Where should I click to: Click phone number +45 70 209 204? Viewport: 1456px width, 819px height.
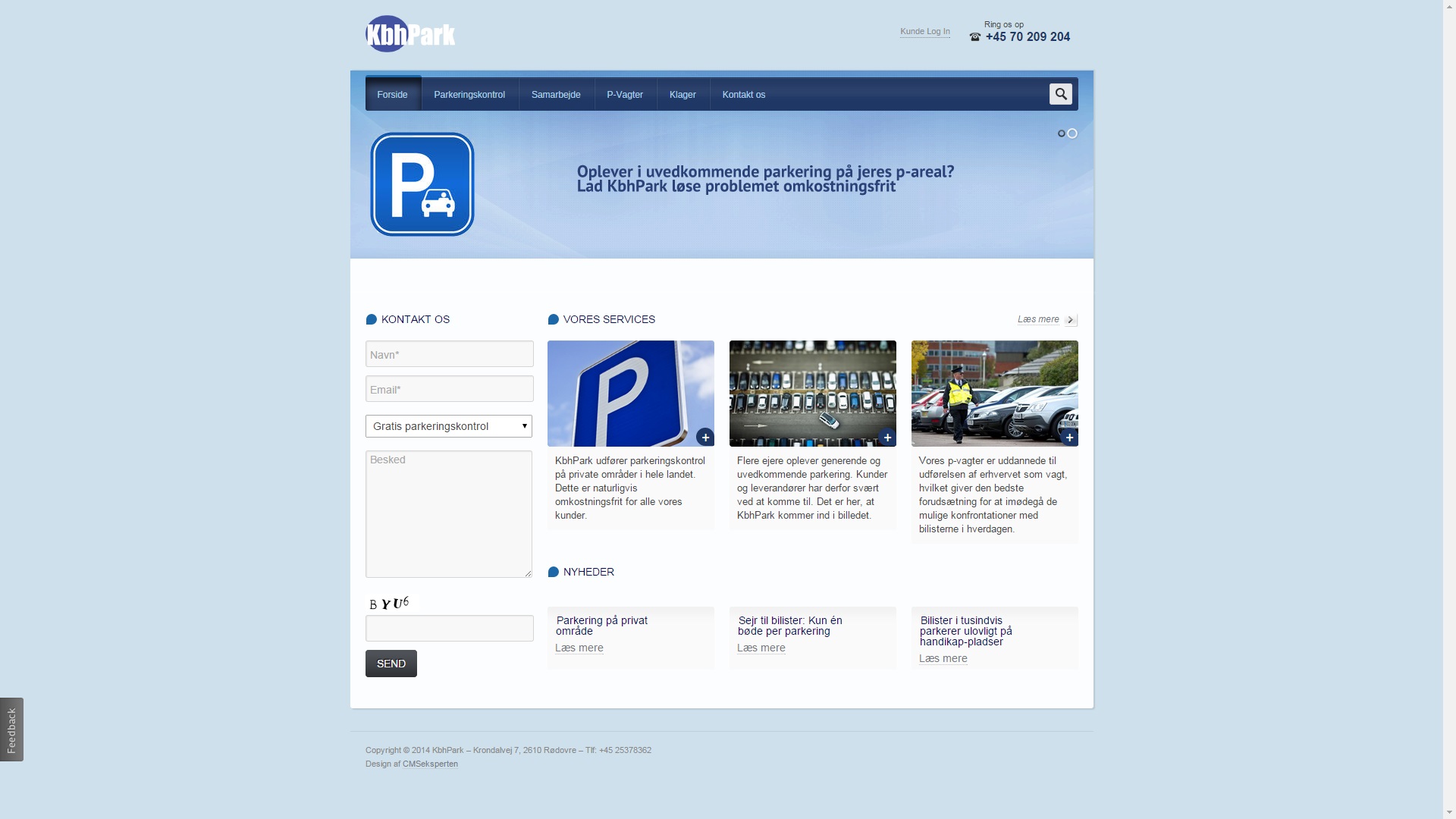click(1028, 37)
